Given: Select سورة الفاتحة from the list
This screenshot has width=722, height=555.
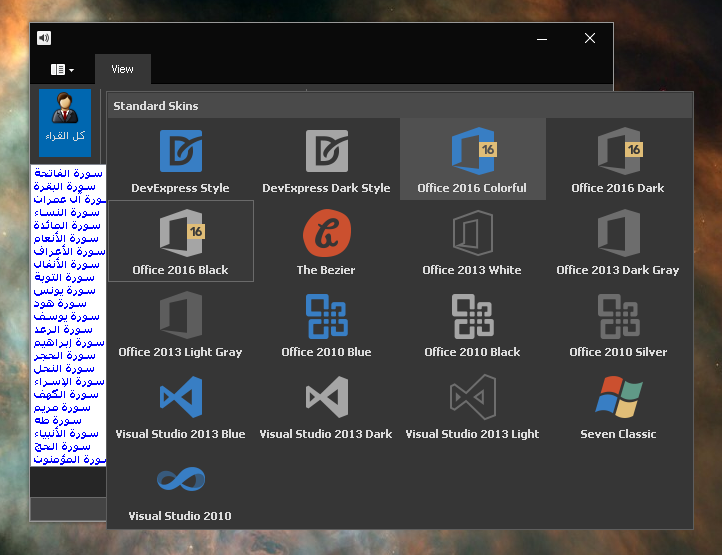Looking at the screenshot, I should point(68,173).
